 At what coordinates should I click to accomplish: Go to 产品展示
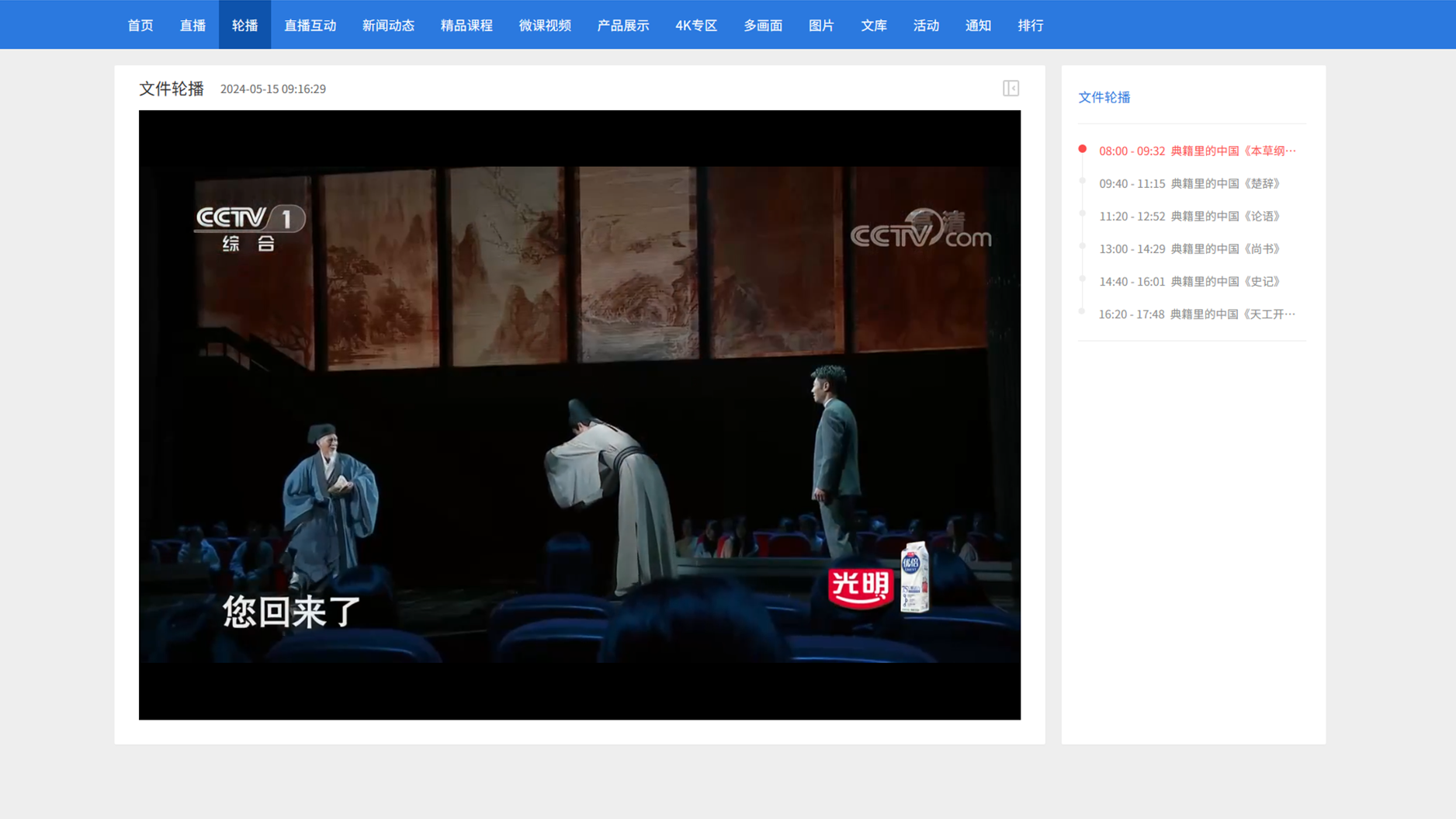point(623,25)
